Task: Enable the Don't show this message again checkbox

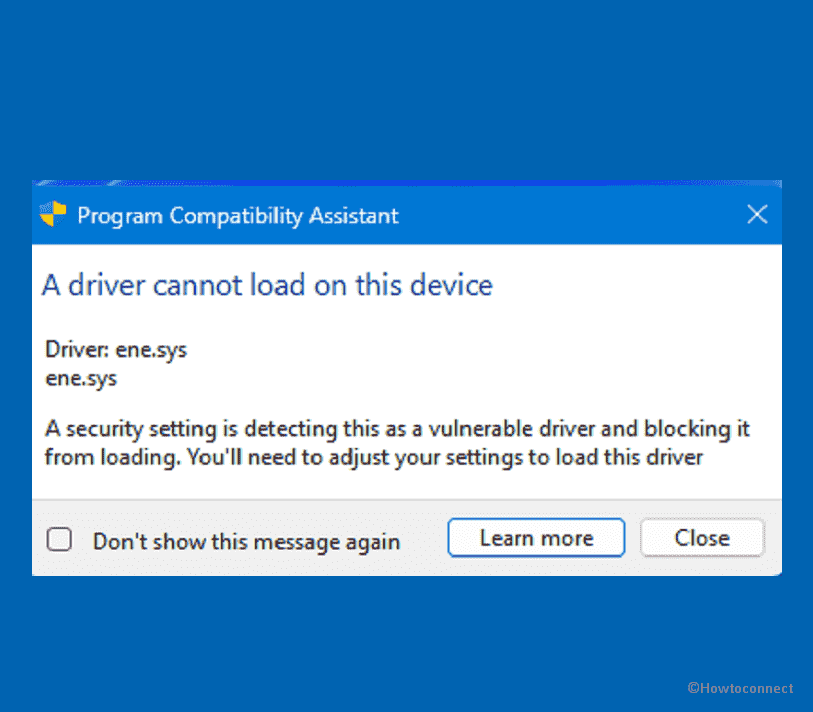Action: (59, 539)
